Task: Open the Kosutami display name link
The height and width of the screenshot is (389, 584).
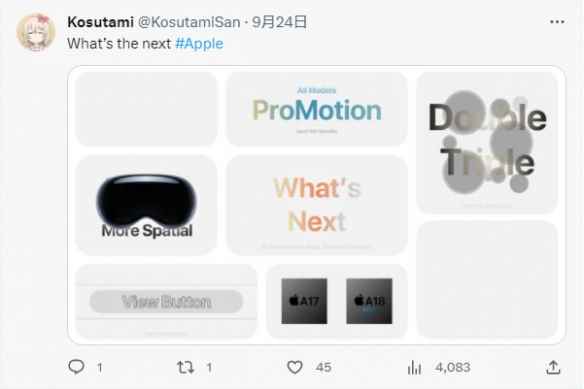Action: coord(101,22)
